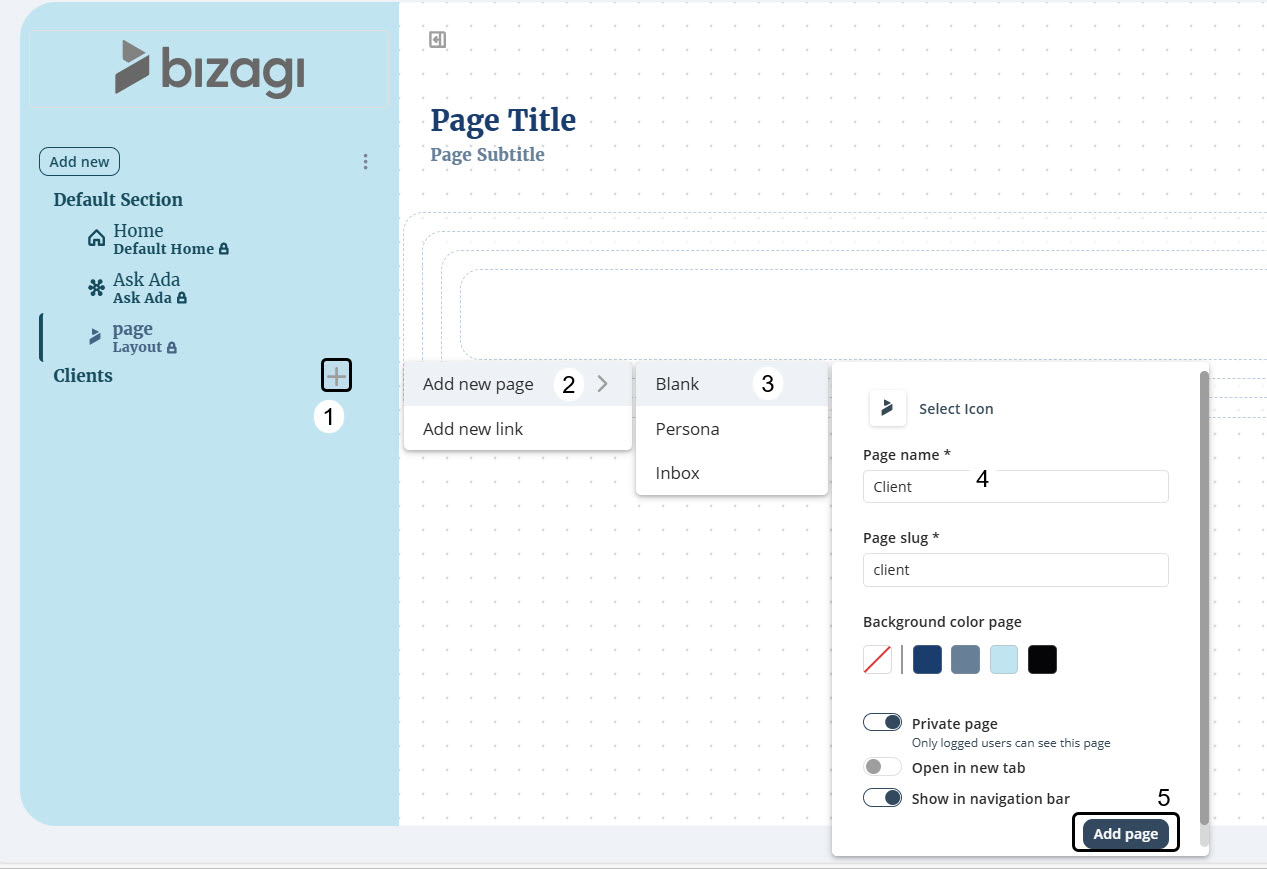Enable Open in new tab toggle
This screenshot has width=1267, height=869.
coord(882,767)
